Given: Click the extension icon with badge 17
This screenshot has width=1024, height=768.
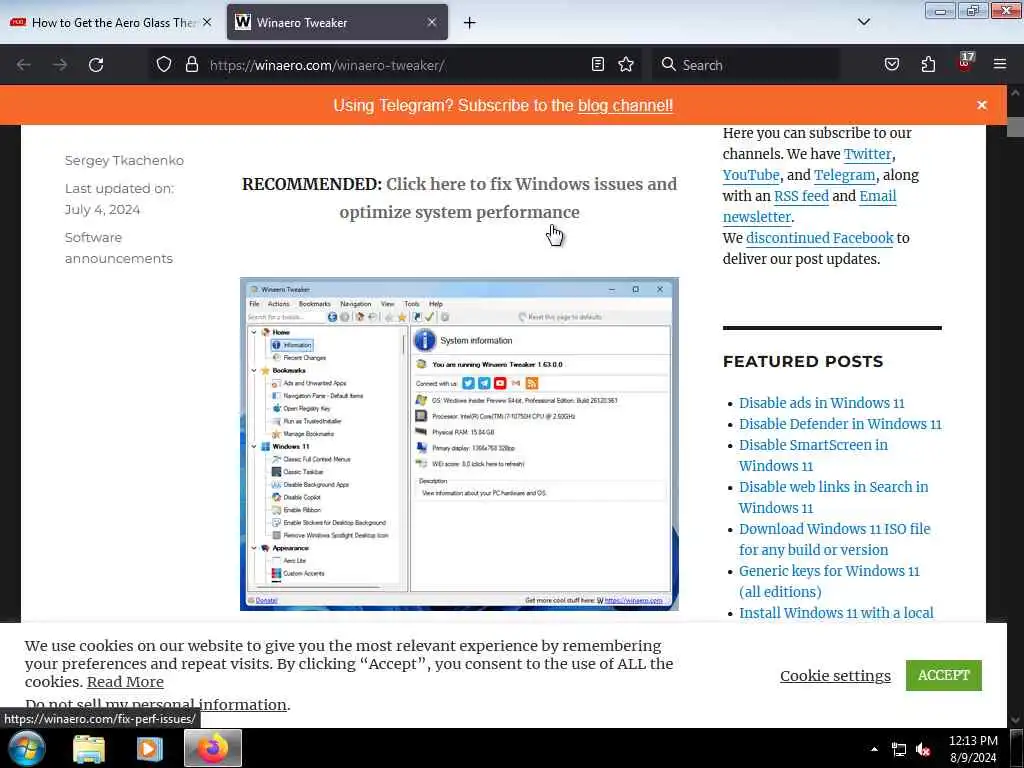Looking at the screenshot, I should click(x=965, y=63).
